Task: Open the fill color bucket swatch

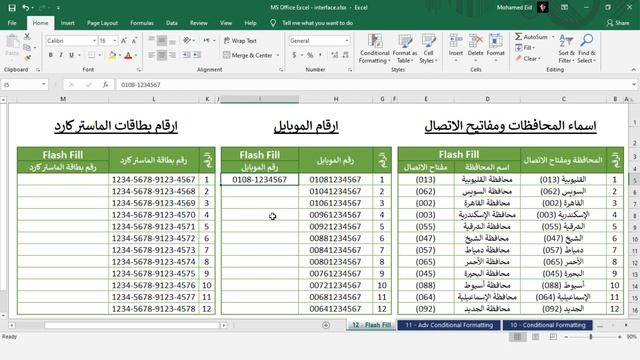Action: (x=112, y=55)
